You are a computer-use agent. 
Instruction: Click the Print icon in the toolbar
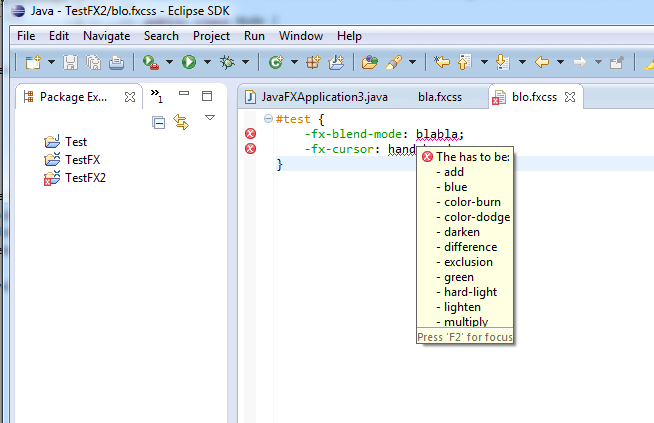pos(116,62)
